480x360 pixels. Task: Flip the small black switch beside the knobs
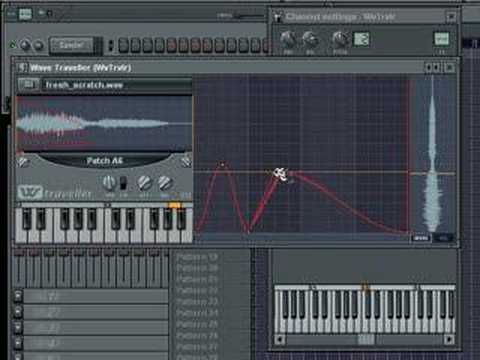[x=123, y=183]
